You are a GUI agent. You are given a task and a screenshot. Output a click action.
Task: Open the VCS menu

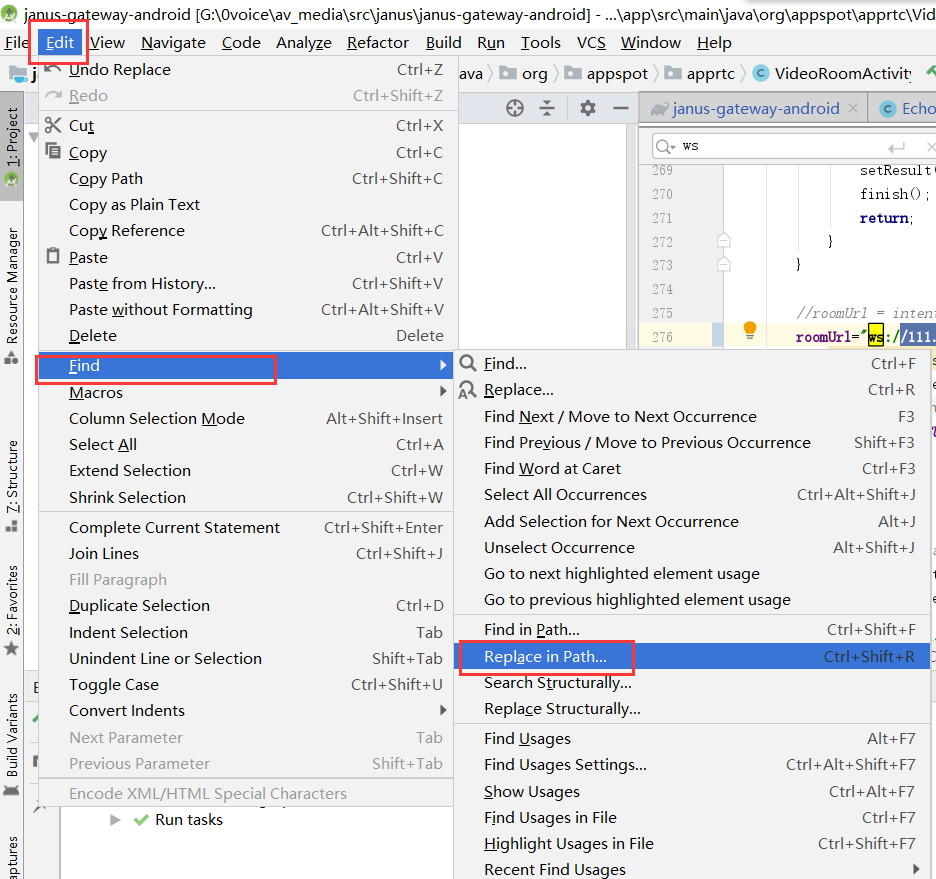point(591,42)
